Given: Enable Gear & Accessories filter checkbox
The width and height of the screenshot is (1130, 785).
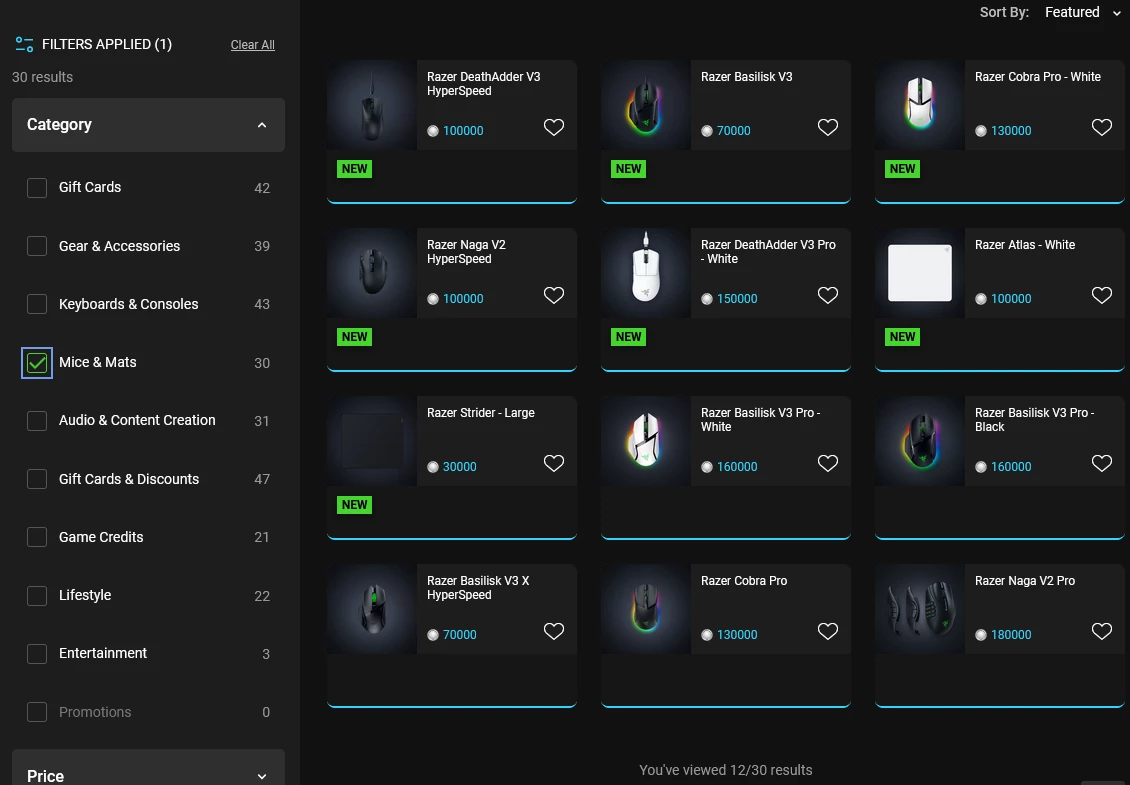Looking at the screenshot, I should tap(37, 246).
